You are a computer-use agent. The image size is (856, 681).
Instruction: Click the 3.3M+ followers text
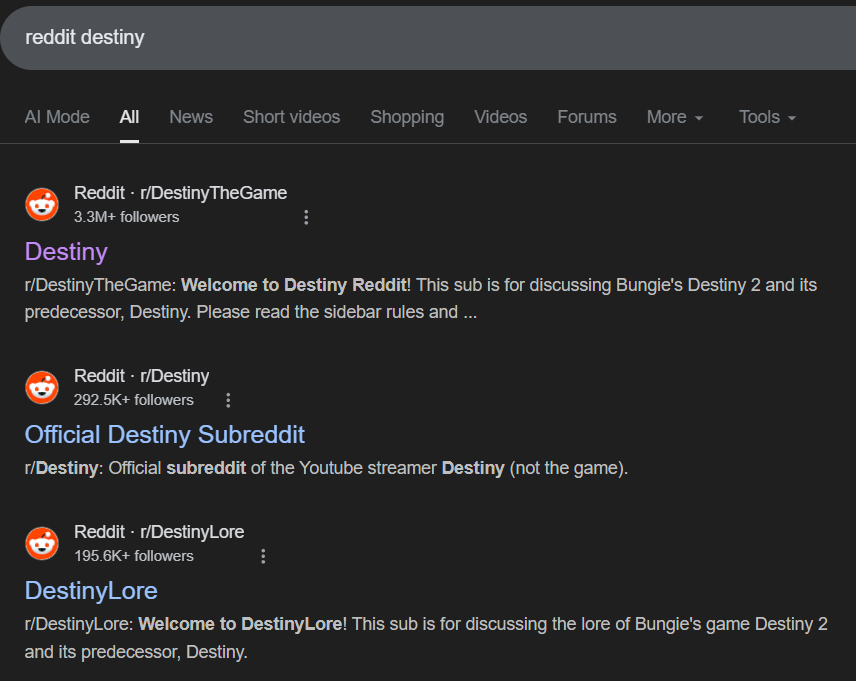pyautogui.click(x=126, y=217)
